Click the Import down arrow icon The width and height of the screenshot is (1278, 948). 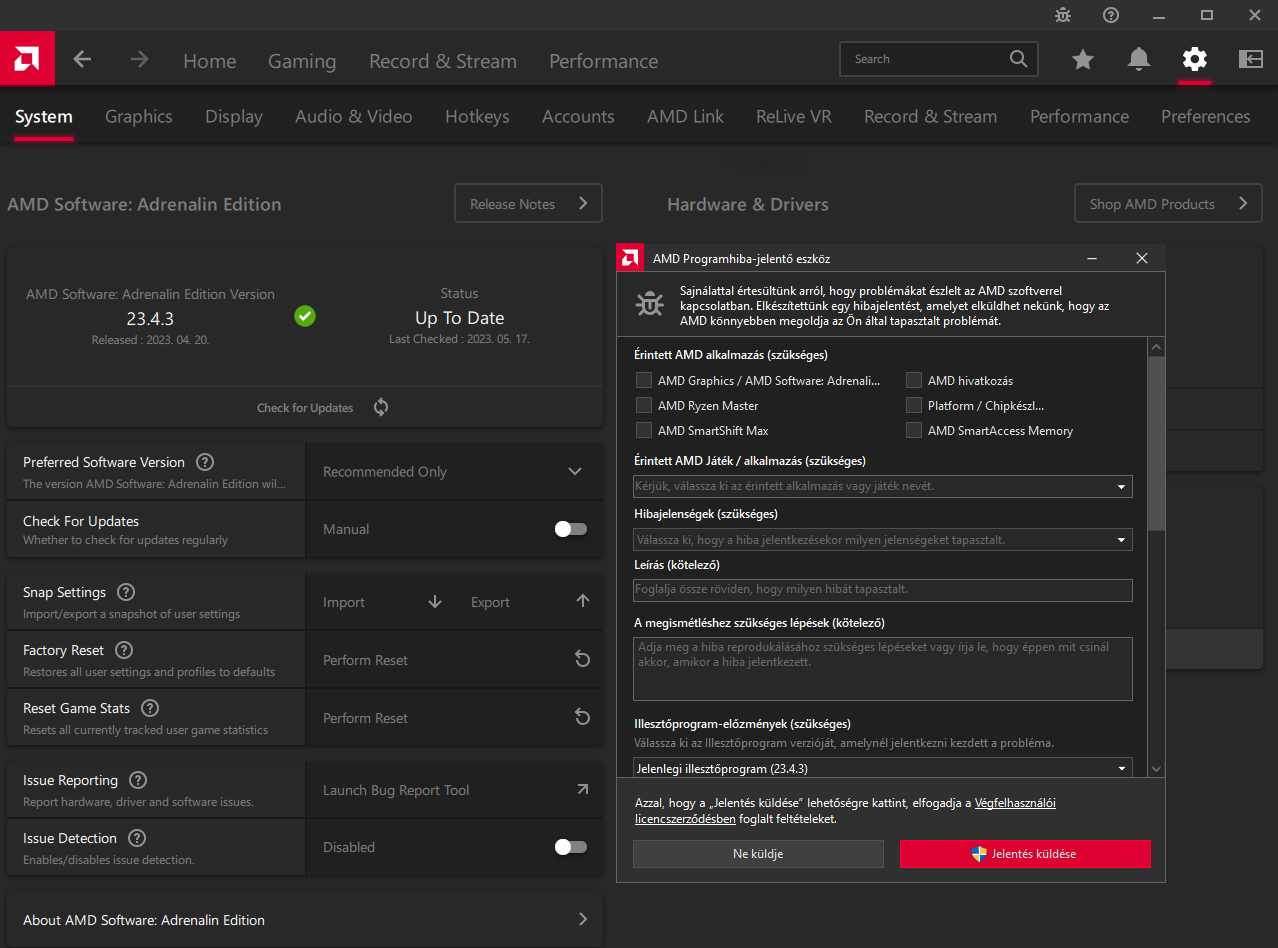(435, 602)
